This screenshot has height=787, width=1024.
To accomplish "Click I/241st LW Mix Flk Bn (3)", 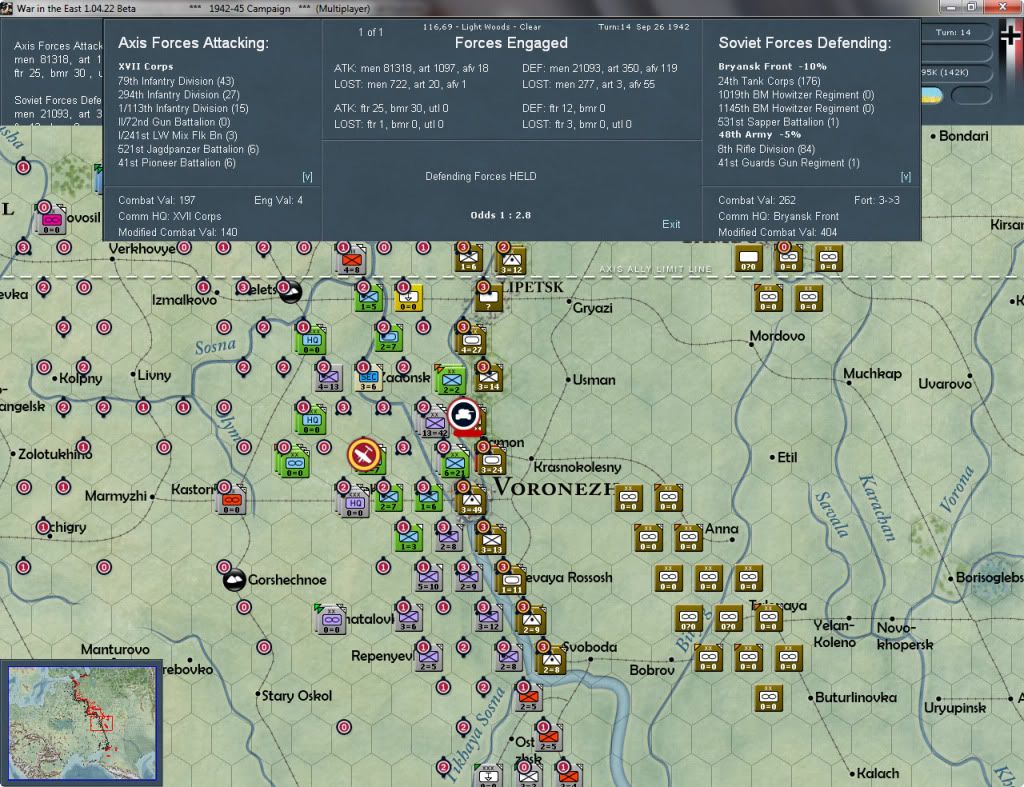I will click(x=178, y=135).
